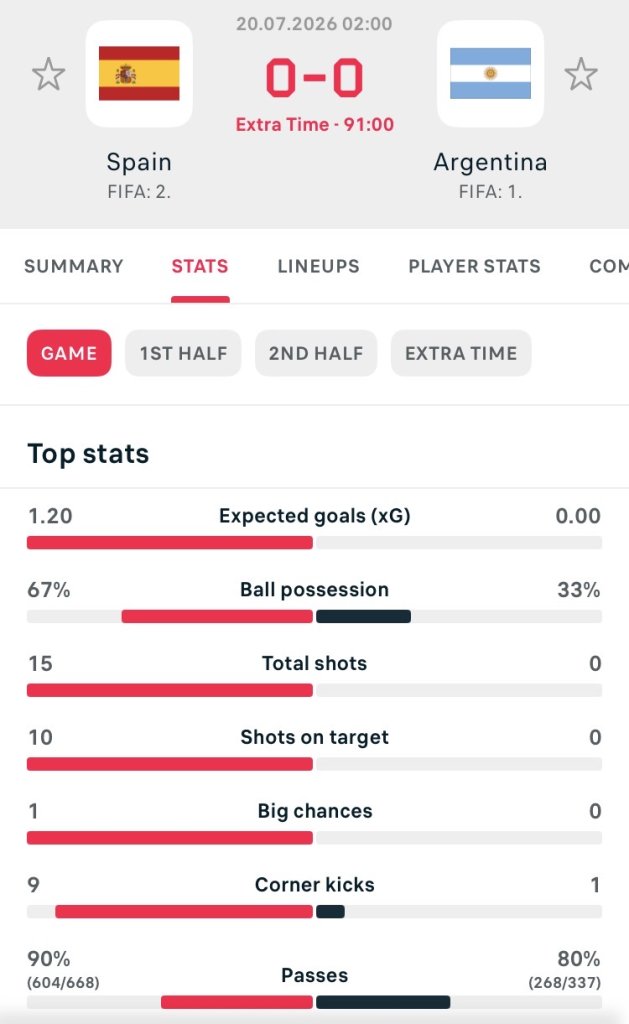Select the EXTRA TIME period filter
This screenshot has width=629, height=1024.
(461, 353)
